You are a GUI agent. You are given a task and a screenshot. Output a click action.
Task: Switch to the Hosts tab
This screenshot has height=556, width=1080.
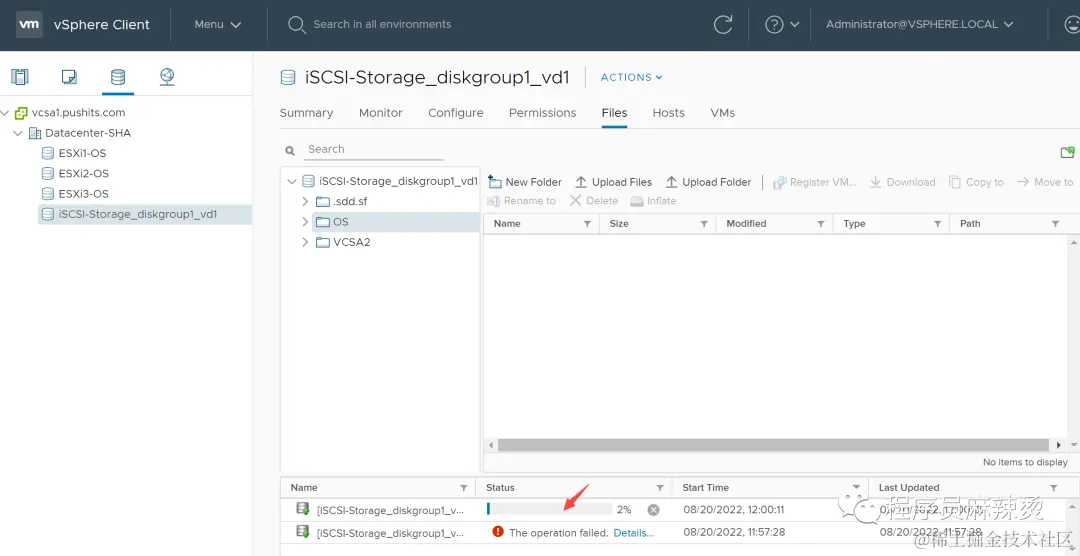(x=669, y=113)
